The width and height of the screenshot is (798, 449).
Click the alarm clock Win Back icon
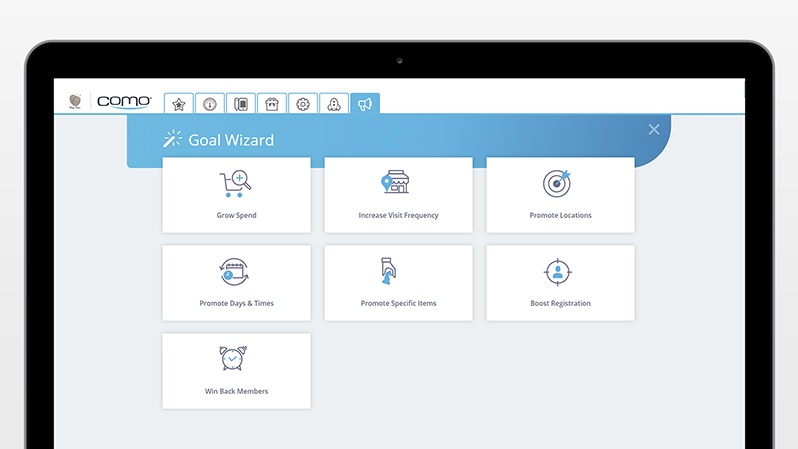tap(235, 358)
